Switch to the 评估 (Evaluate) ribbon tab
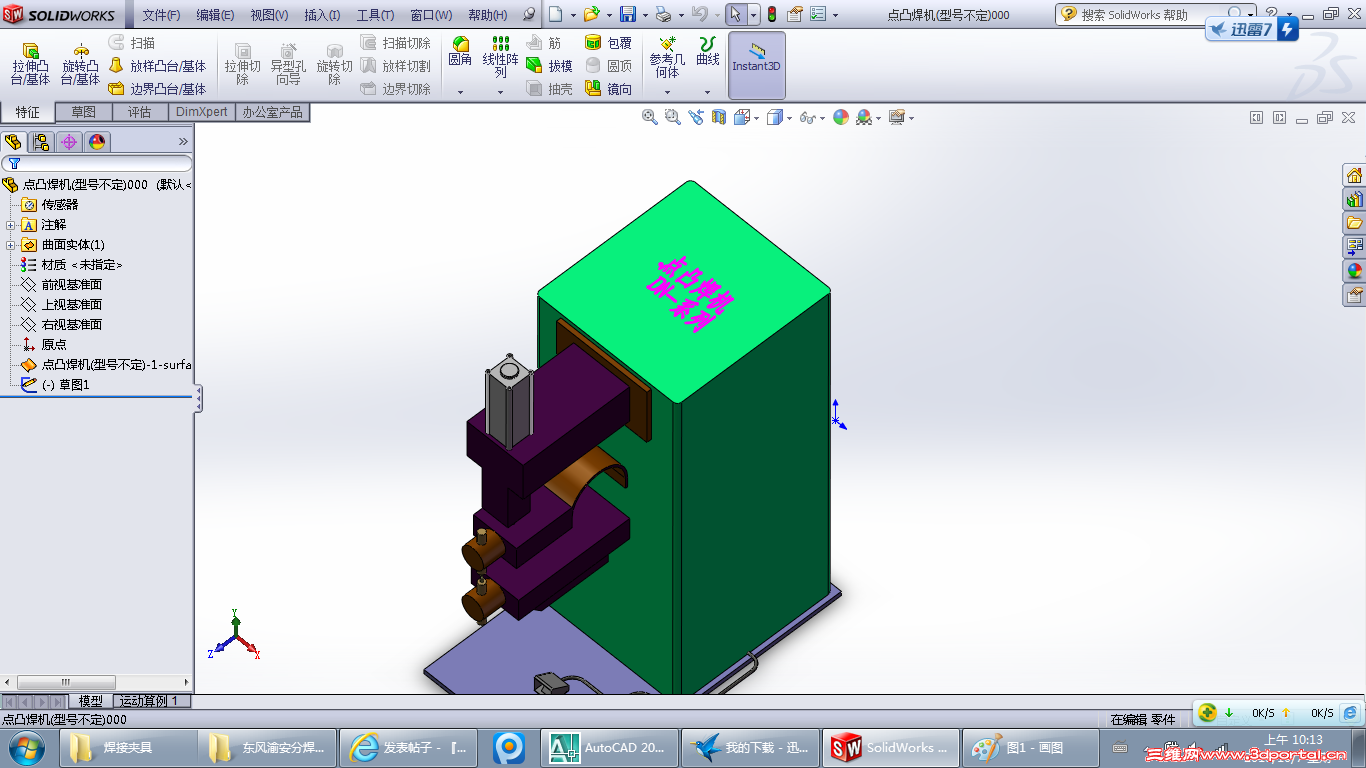Screen dimensions: 1366x768 (140, 112)
